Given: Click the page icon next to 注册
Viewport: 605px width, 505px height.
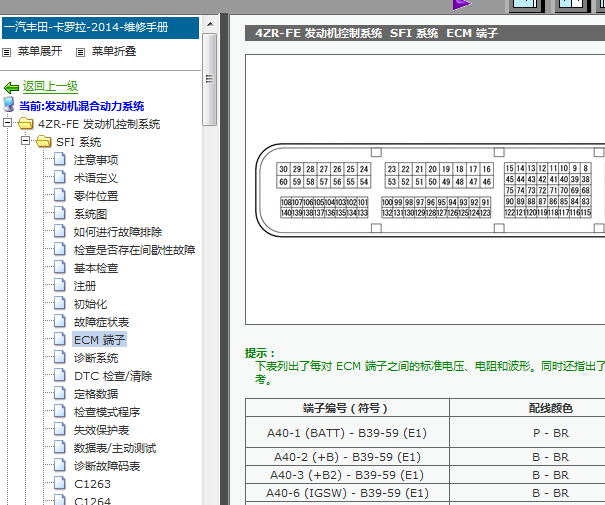Looking at the screenshot, I should pos(60,285).
